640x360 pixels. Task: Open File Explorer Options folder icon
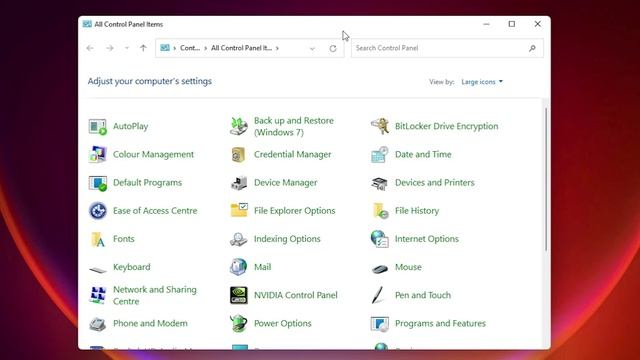238,210
